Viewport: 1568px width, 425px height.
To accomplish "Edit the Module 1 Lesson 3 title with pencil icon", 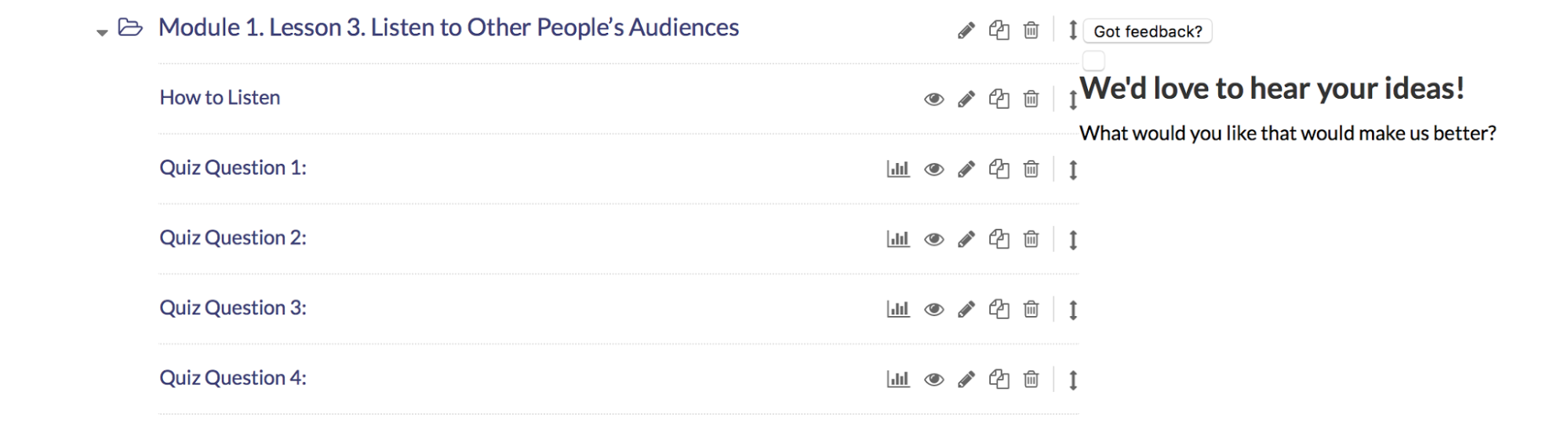I will pyautogui.click(x=966, y=31).
